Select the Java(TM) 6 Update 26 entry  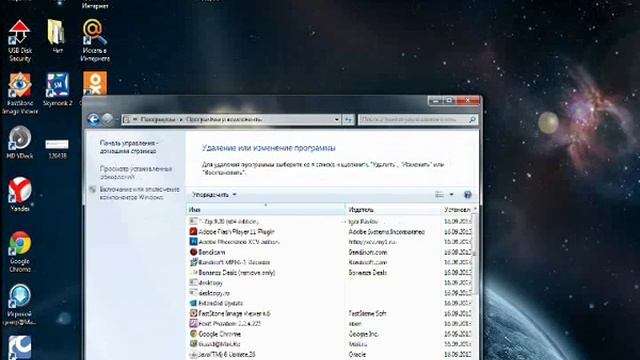click(330, 354)
